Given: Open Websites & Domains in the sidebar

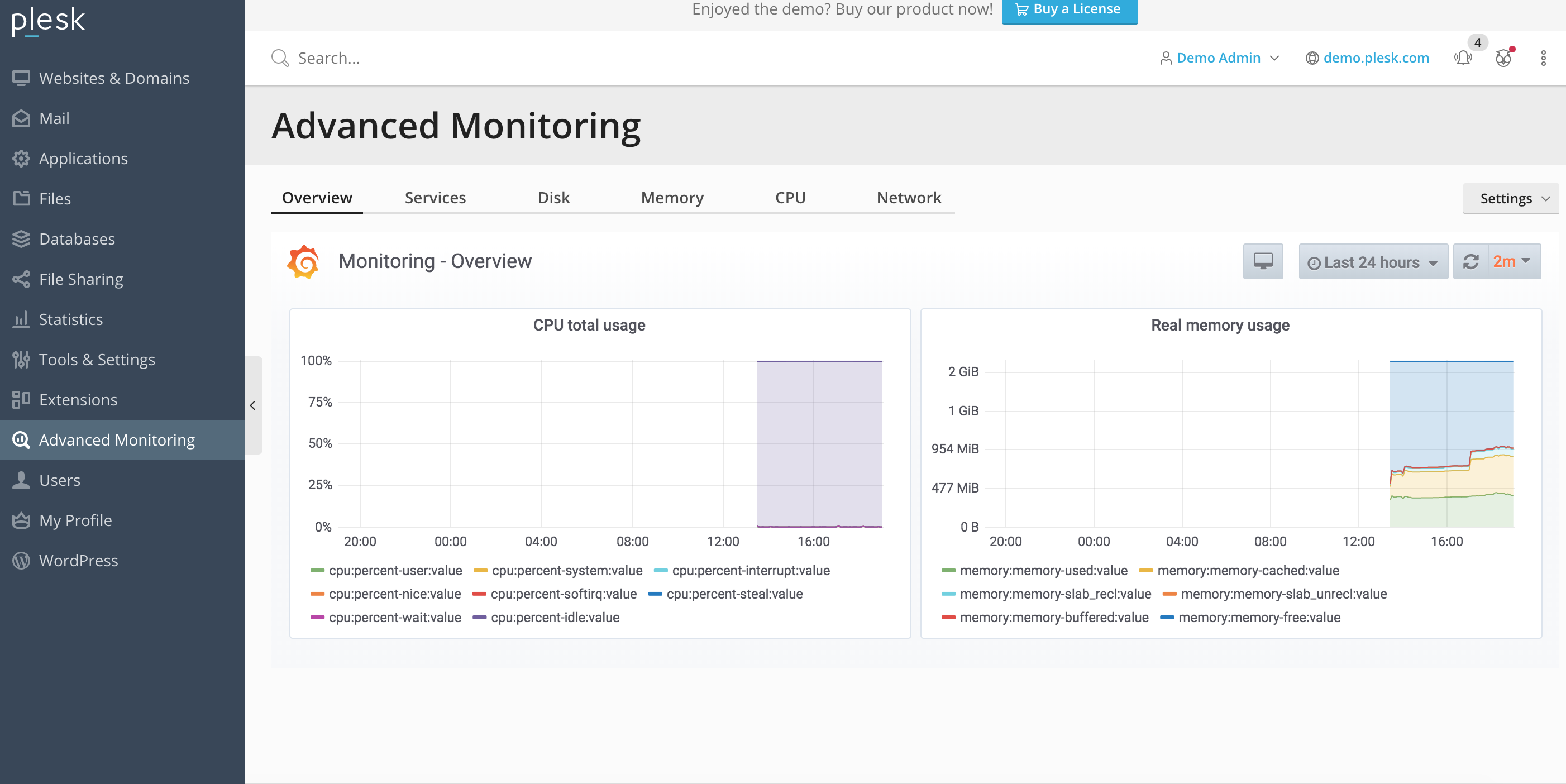Looking at the screenshot, I should click(x=122, y=78).
